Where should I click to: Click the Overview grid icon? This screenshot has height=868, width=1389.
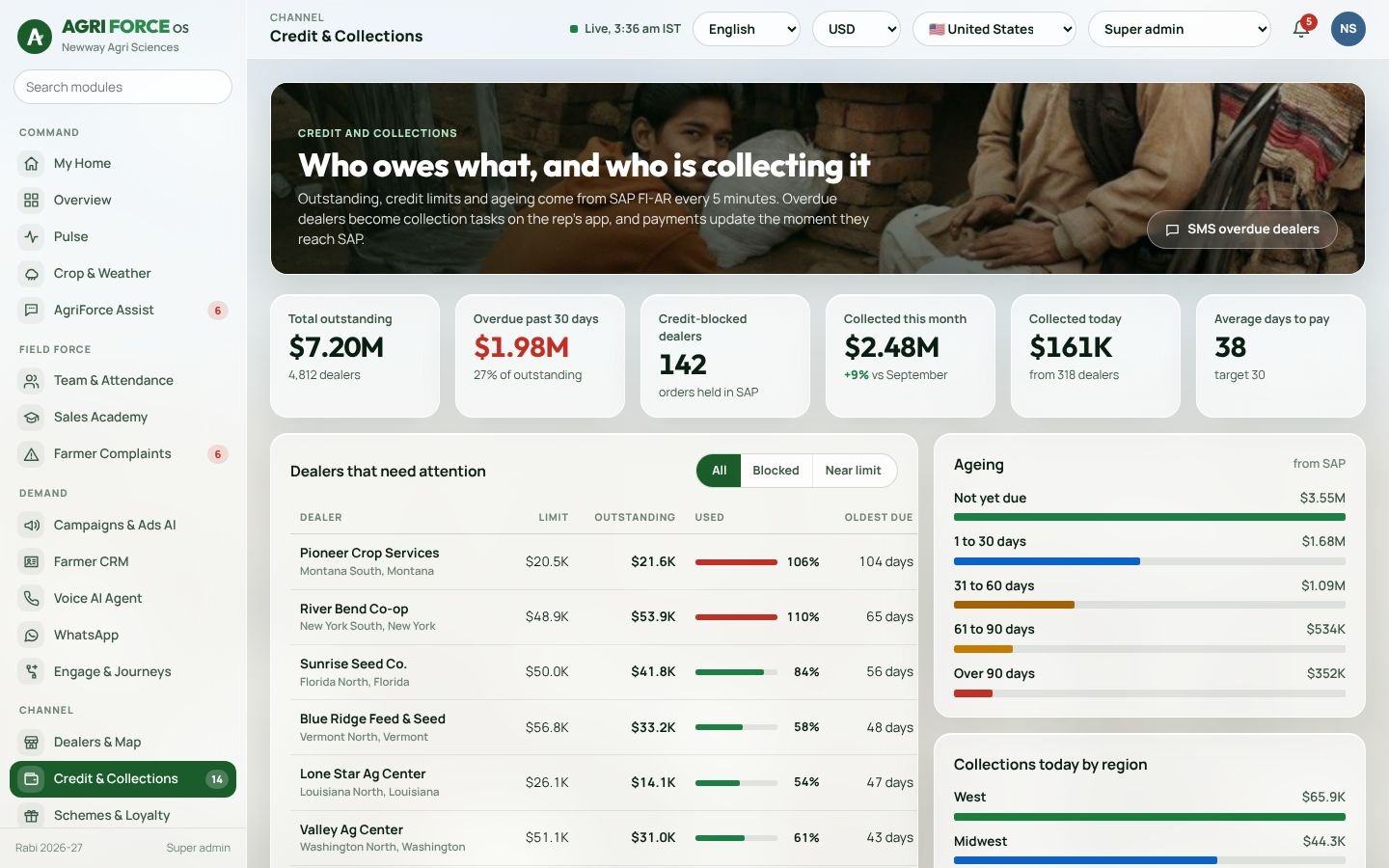pyautogui.click(x=32, y=201)
